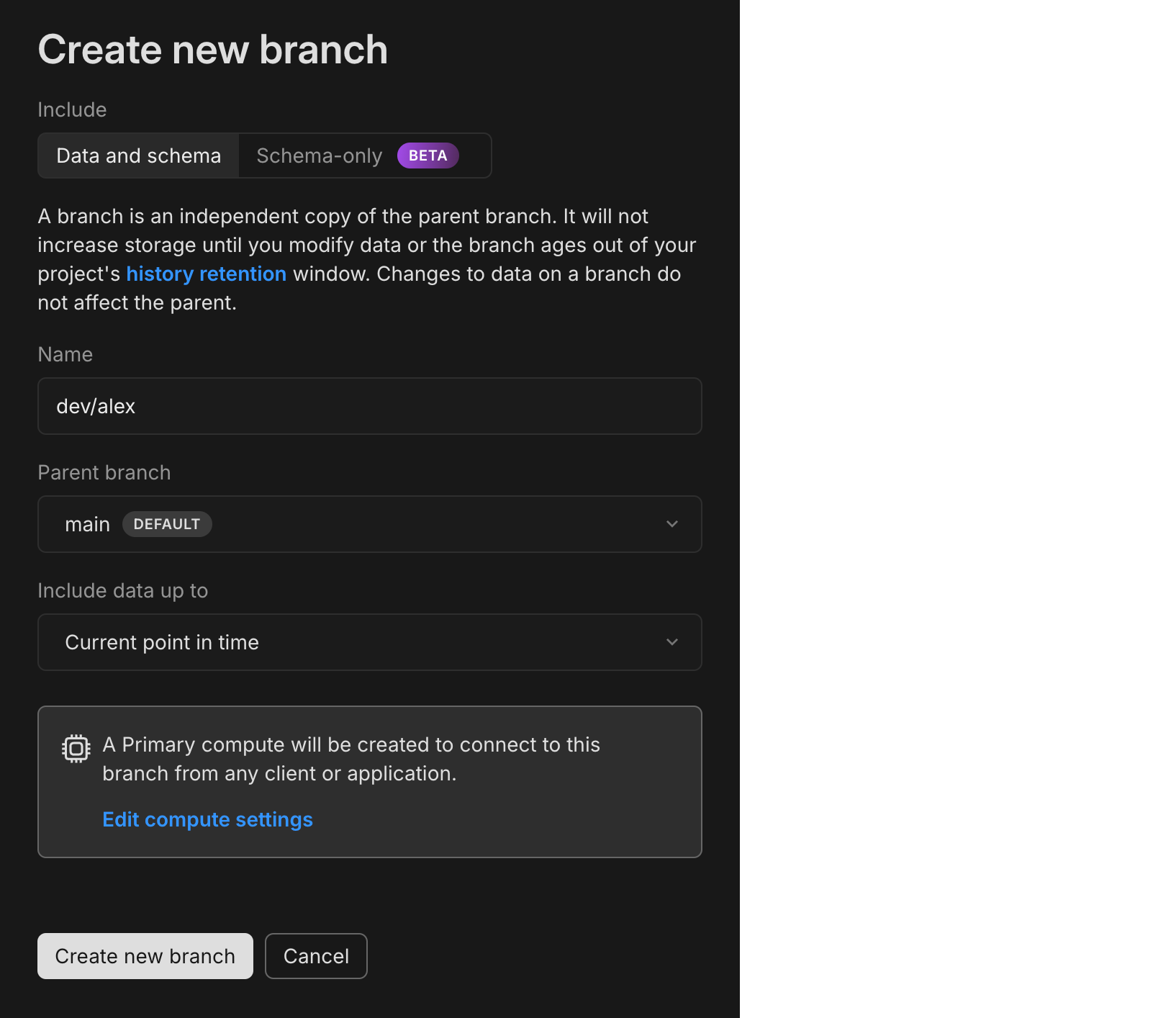Screen dimensions: 1176x1018
Task: Open the history retention link
Action: point(206,274)
